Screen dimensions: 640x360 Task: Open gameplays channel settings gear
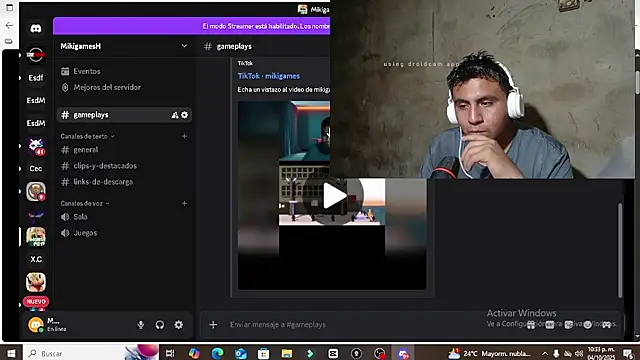click(x=184, y=115)
